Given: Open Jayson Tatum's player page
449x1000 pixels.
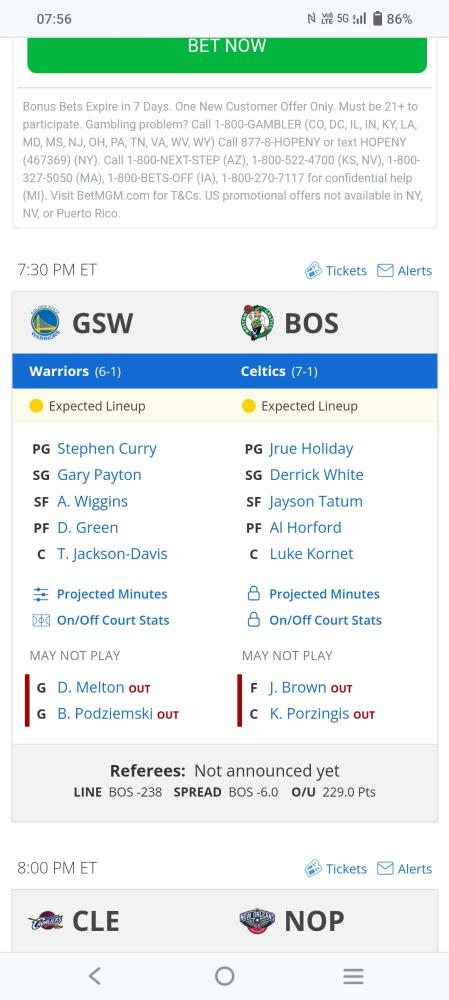Looking at the screenshot, I should click(x=316, y=501).
